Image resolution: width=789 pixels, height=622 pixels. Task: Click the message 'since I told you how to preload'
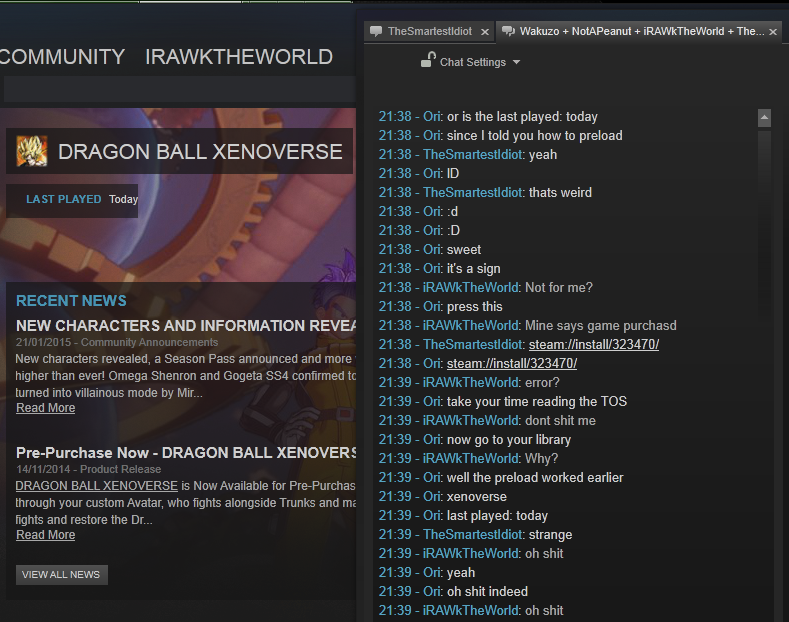pos(534,135)
